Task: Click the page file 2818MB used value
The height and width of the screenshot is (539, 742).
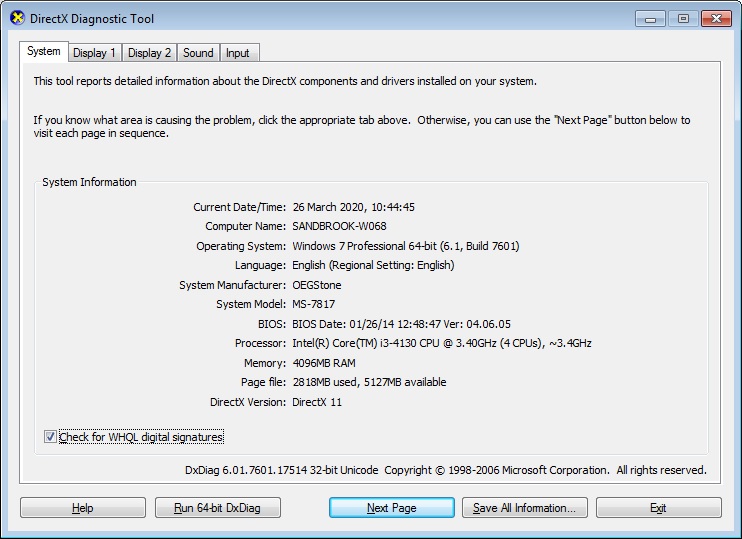Action: click(369, 382)
